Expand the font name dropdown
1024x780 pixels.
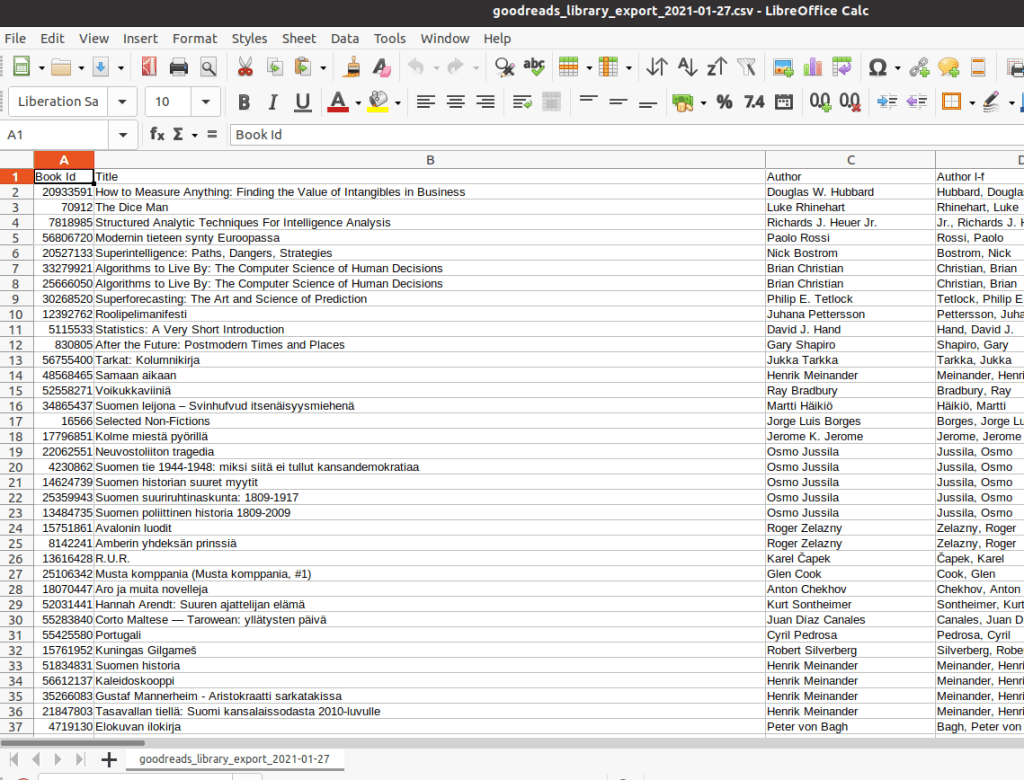click(x=123, y=101)
